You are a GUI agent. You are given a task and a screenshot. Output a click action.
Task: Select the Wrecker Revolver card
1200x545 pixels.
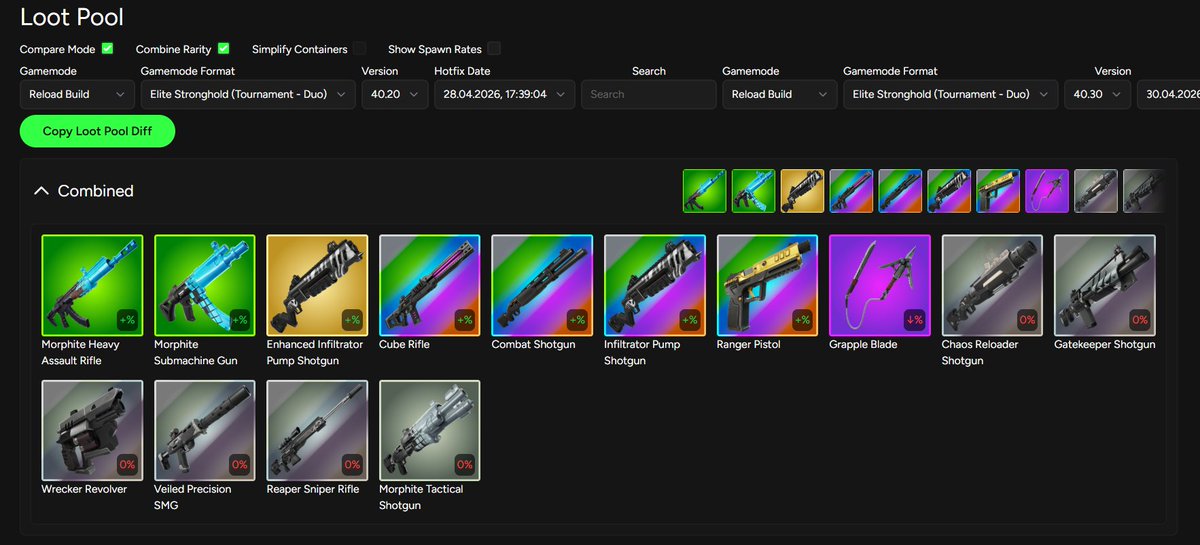click(92, 430)
